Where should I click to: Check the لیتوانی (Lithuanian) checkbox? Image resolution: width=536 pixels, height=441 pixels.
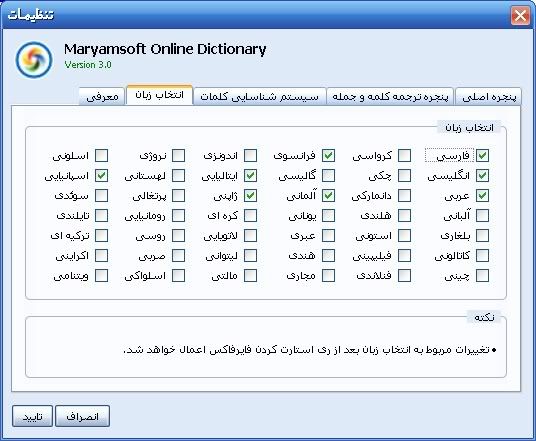pos(250,255)
